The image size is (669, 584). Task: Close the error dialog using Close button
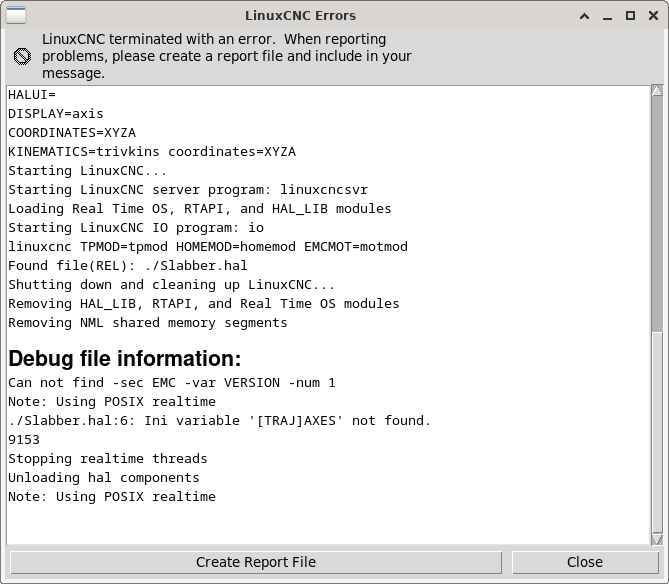[585, 562]
